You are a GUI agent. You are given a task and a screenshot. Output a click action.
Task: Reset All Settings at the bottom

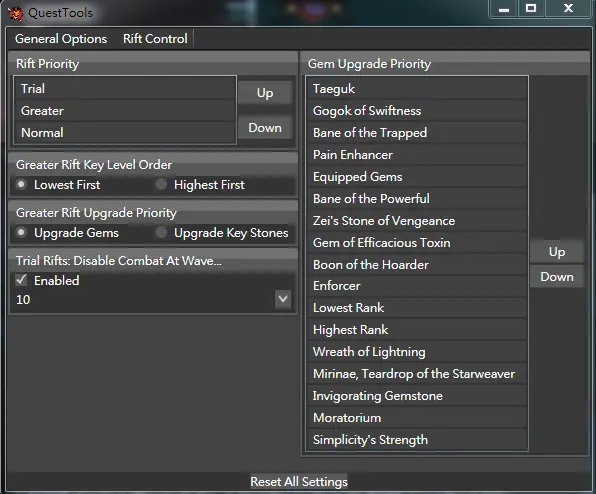click(x=299, y=482)
